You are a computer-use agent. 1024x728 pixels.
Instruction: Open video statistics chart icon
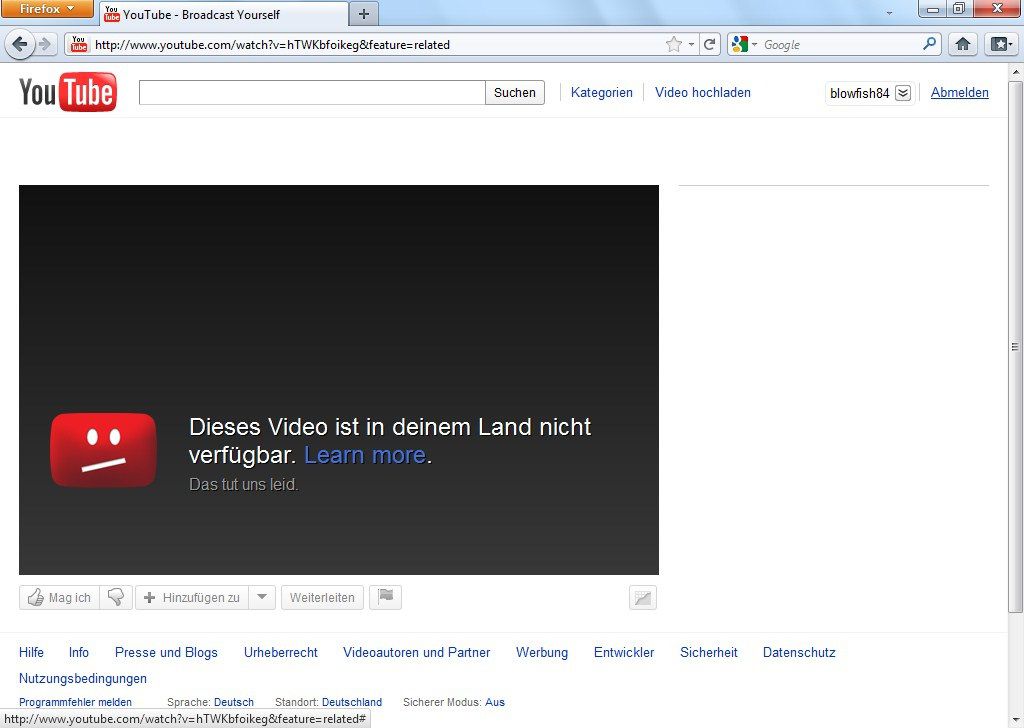click(643, 598)
